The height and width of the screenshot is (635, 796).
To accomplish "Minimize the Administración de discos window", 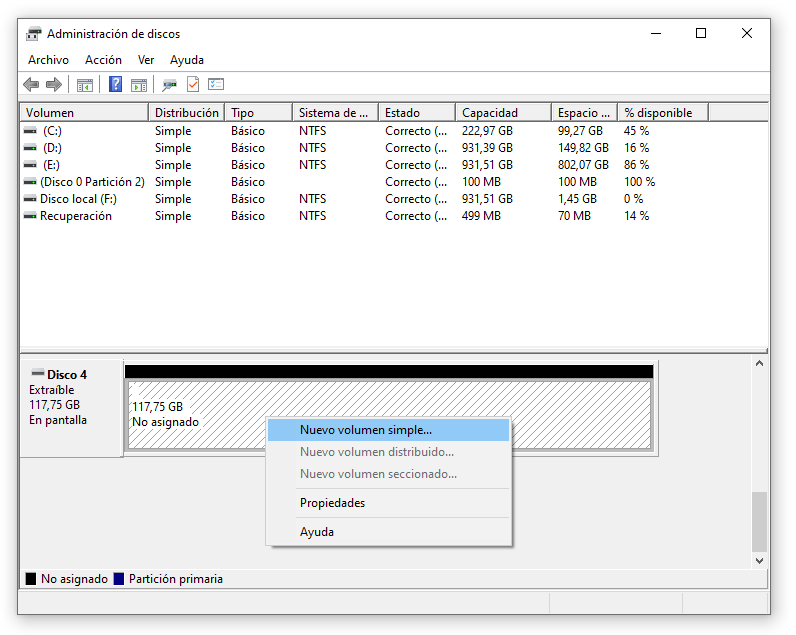I will pos(656,34).
